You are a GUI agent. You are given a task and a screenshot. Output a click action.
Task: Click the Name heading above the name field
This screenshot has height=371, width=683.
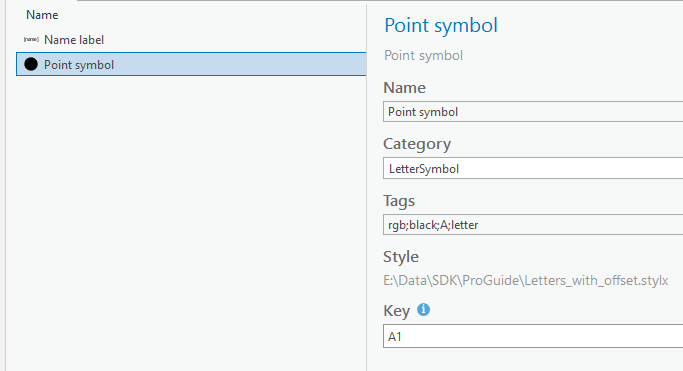(x=404, y=88)
